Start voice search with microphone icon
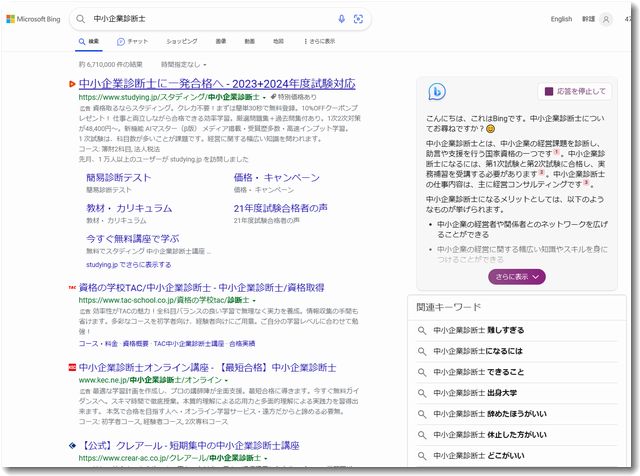This screenshot has height=476, width=640. [341, 19]
